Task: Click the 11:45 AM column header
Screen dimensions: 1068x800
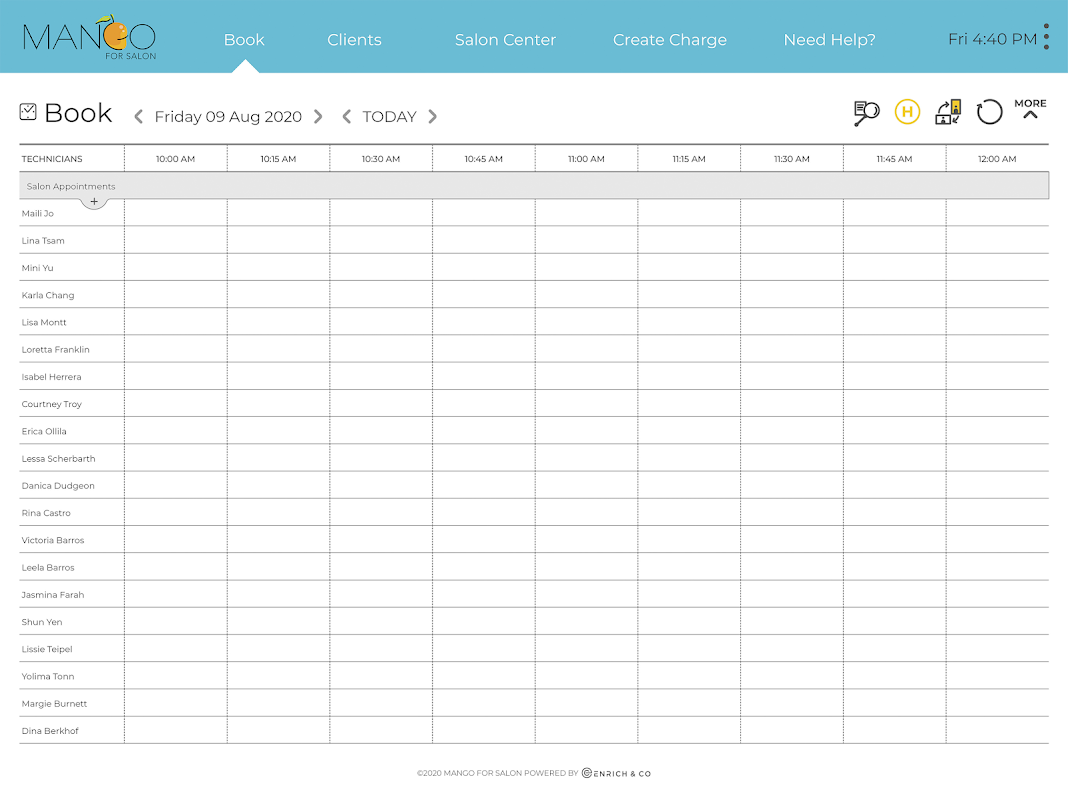Action: 894,159
